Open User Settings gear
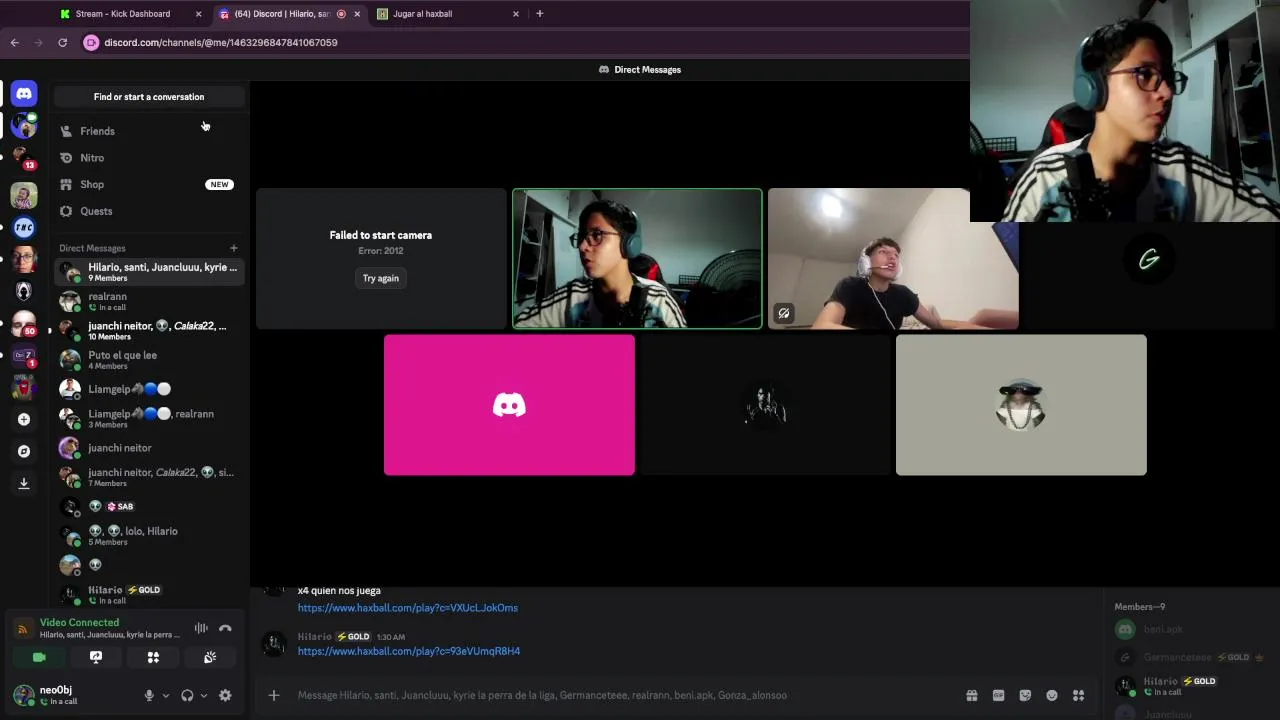Screen dimensions: 1280x720 pos(225,695)
